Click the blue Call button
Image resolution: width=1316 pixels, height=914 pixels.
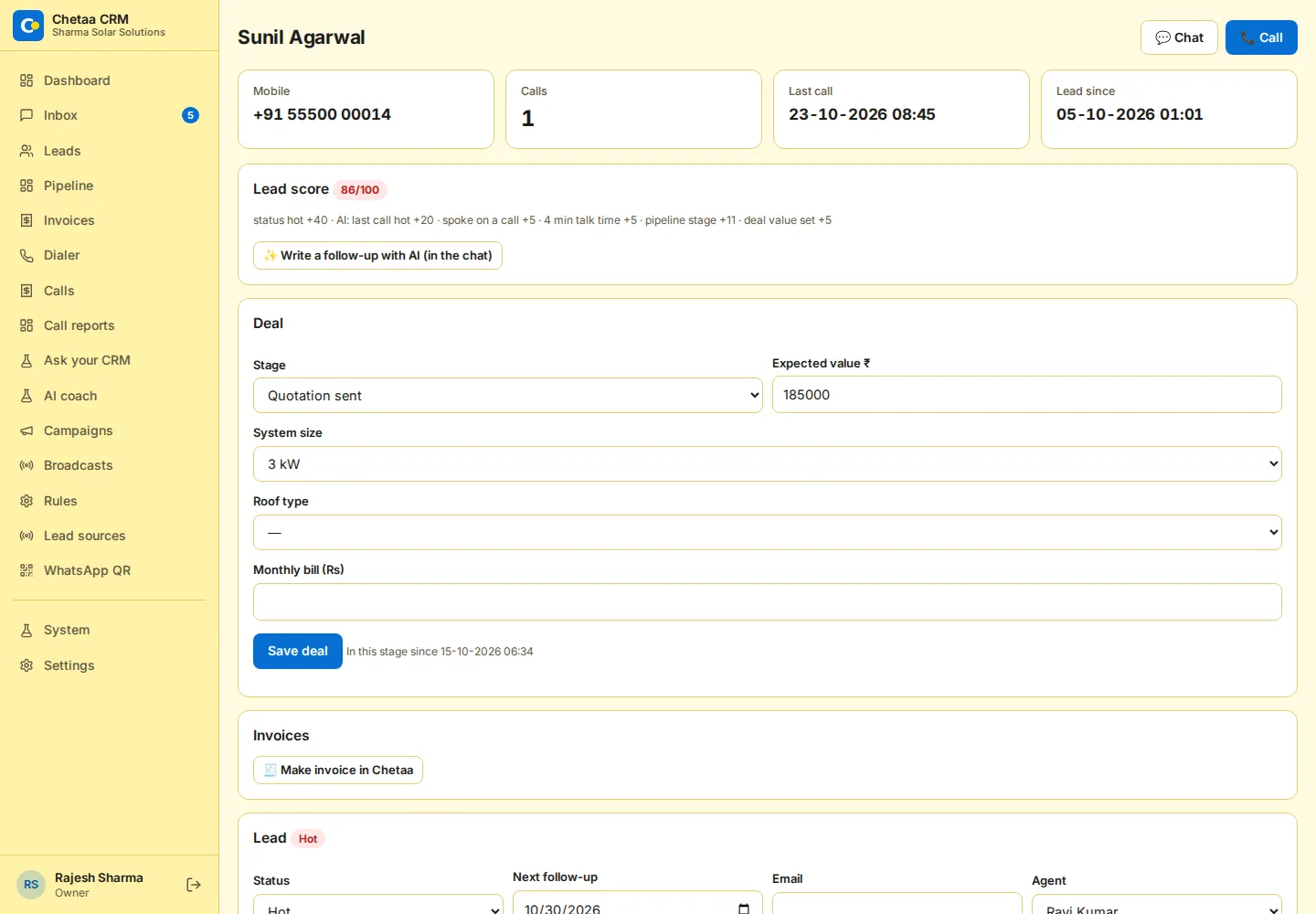(1261, 37)
